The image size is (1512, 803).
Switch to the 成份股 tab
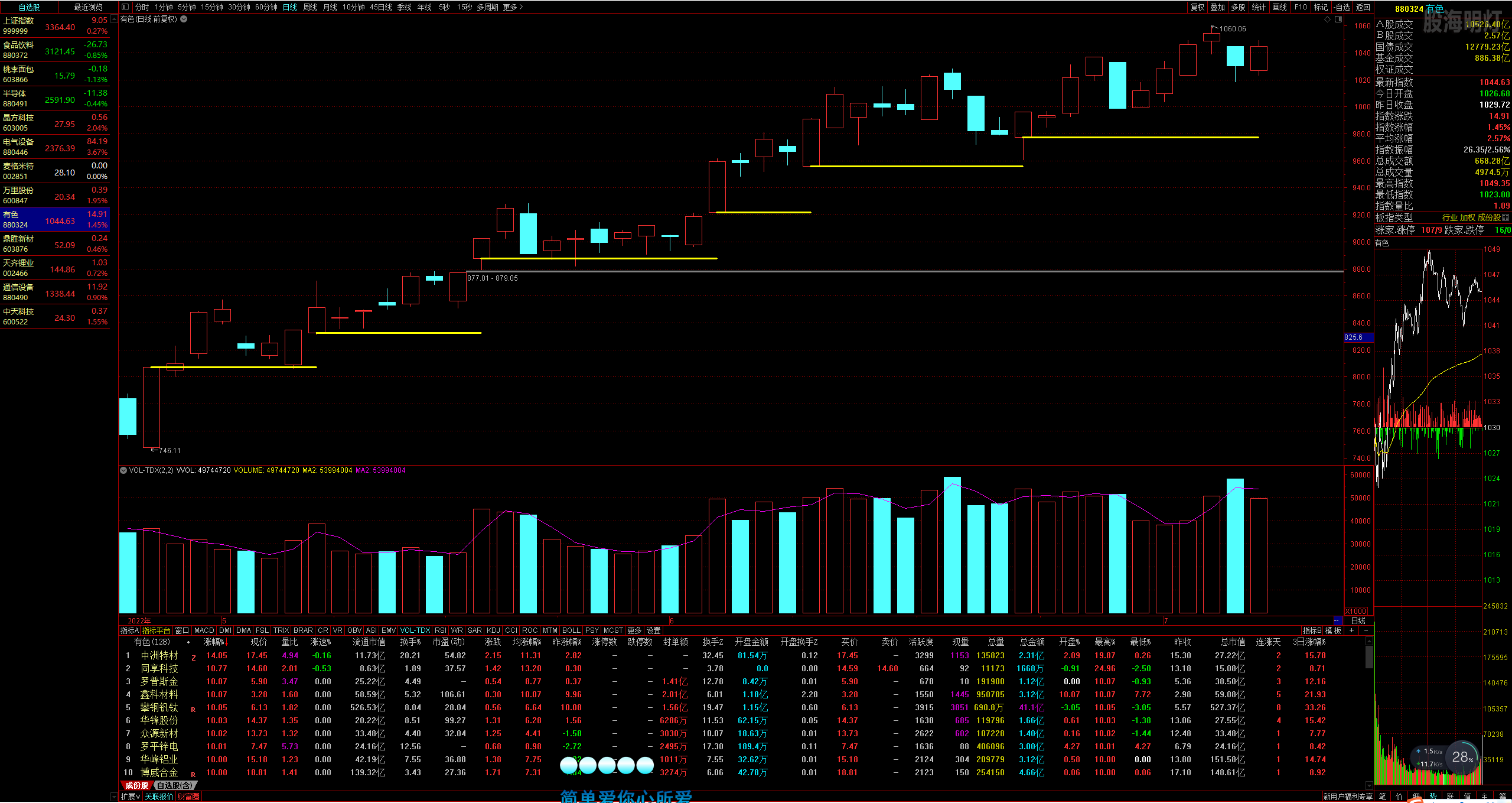click(x=136, y=785)
